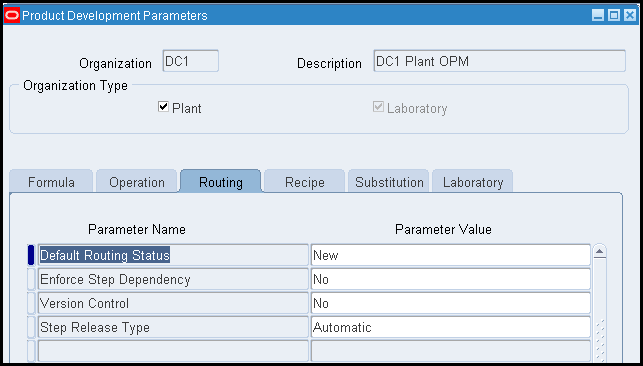The width and height of the screenshot is (643, 366).
Task: Click the Version Control parameter name
Action: point(173,303)
